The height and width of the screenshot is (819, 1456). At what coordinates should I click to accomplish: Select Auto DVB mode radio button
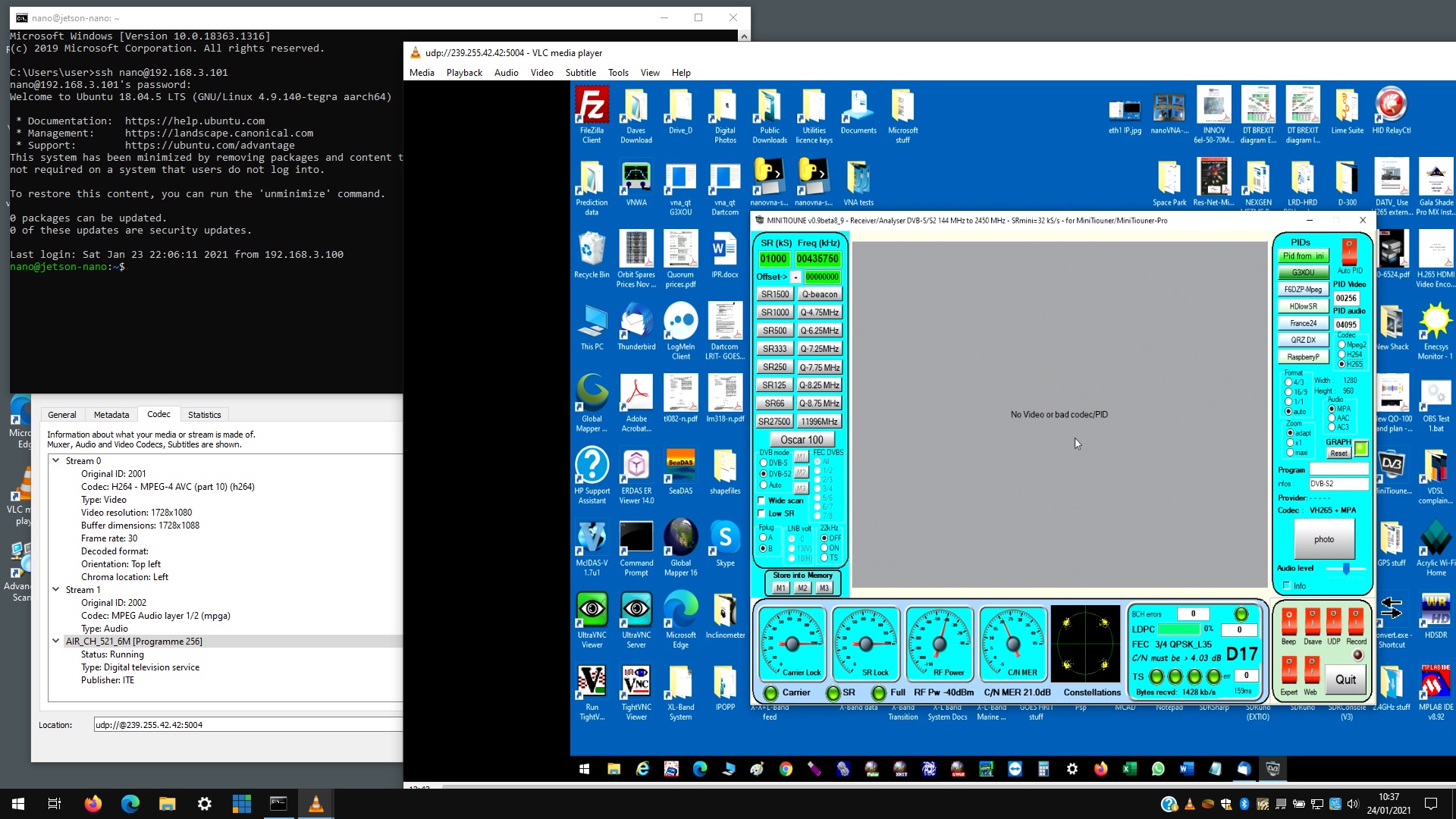pos(764,485)
